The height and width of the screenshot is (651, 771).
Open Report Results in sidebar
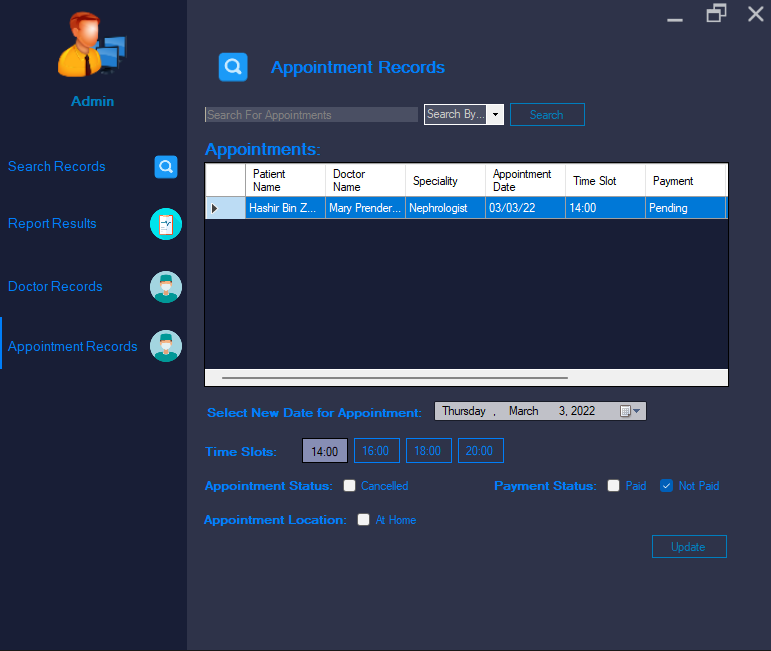point(52,224)
